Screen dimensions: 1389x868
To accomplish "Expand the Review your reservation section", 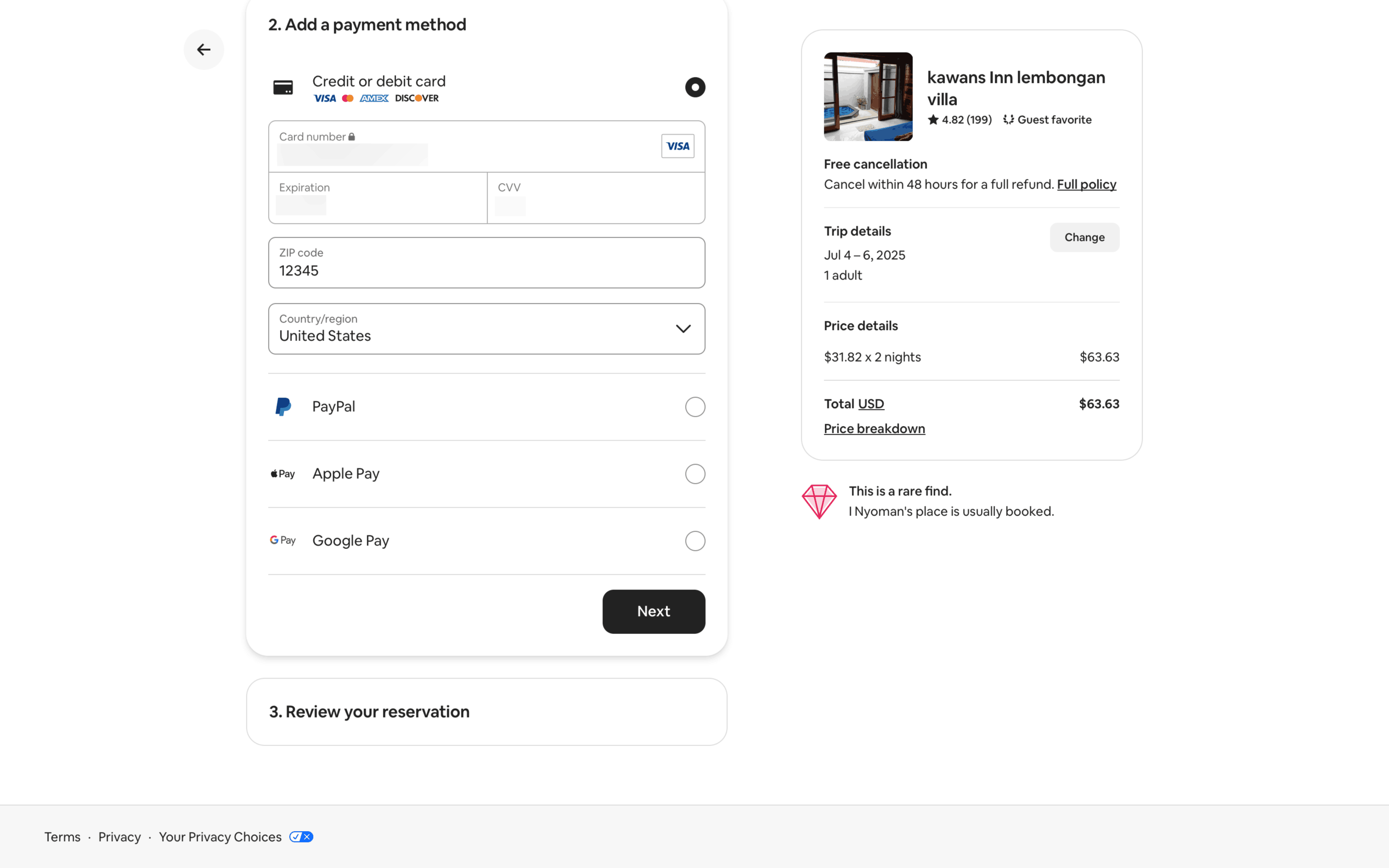I will (486, 711).
